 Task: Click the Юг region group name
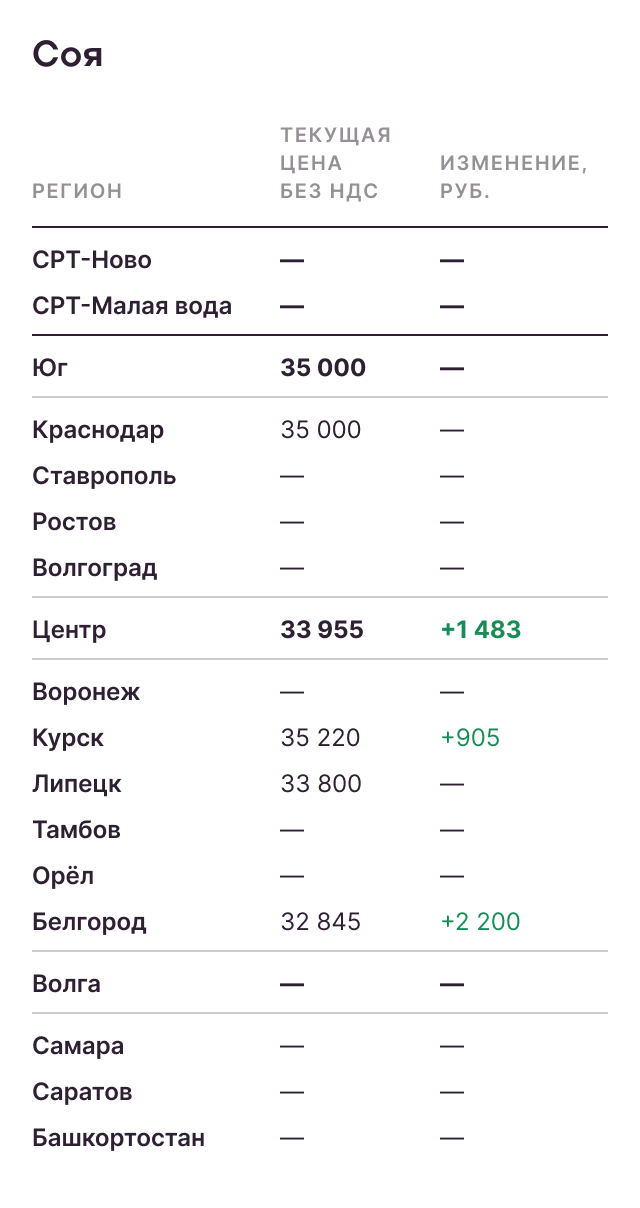click(50, 368)
